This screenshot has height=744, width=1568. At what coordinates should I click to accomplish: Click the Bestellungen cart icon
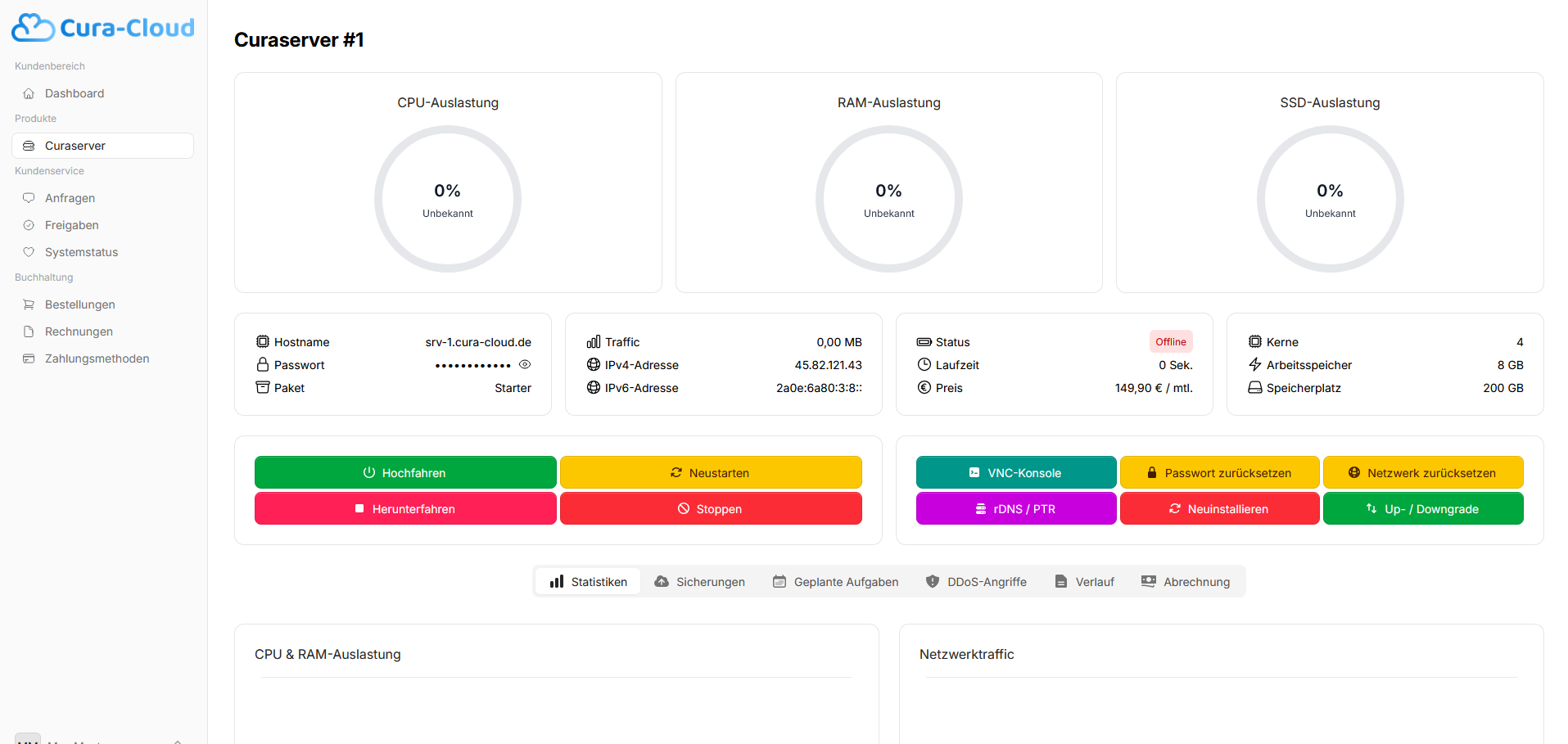[29, 304]
